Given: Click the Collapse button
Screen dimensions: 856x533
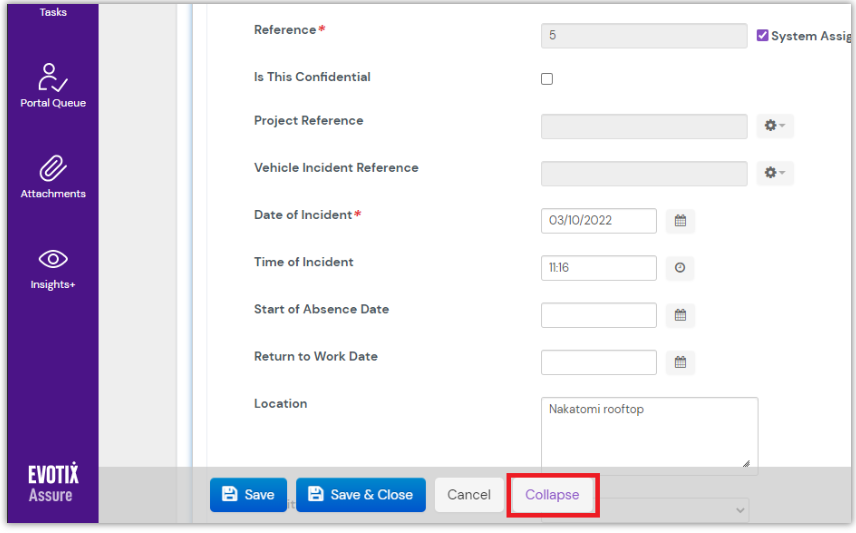Looking at the screenshot, I should coord(552,495).
